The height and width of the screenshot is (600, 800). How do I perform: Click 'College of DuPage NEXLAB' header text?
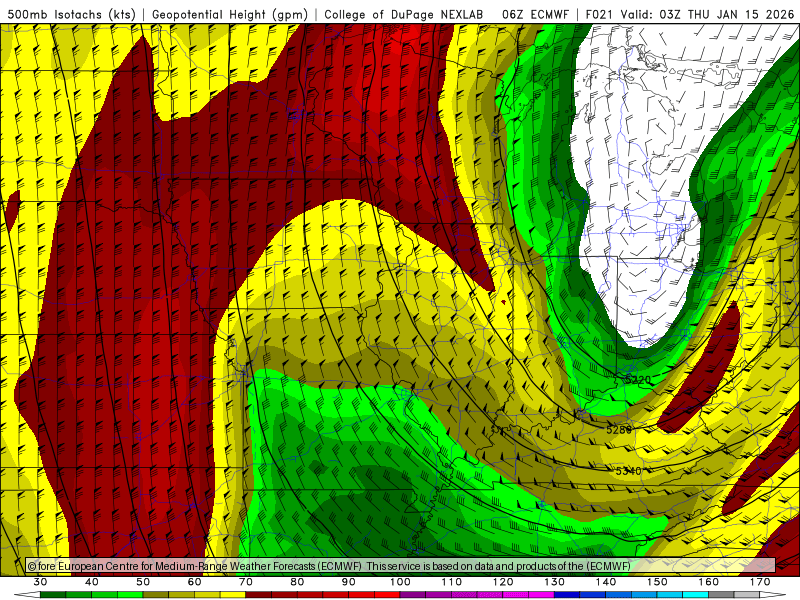click(x=403, y=14)
